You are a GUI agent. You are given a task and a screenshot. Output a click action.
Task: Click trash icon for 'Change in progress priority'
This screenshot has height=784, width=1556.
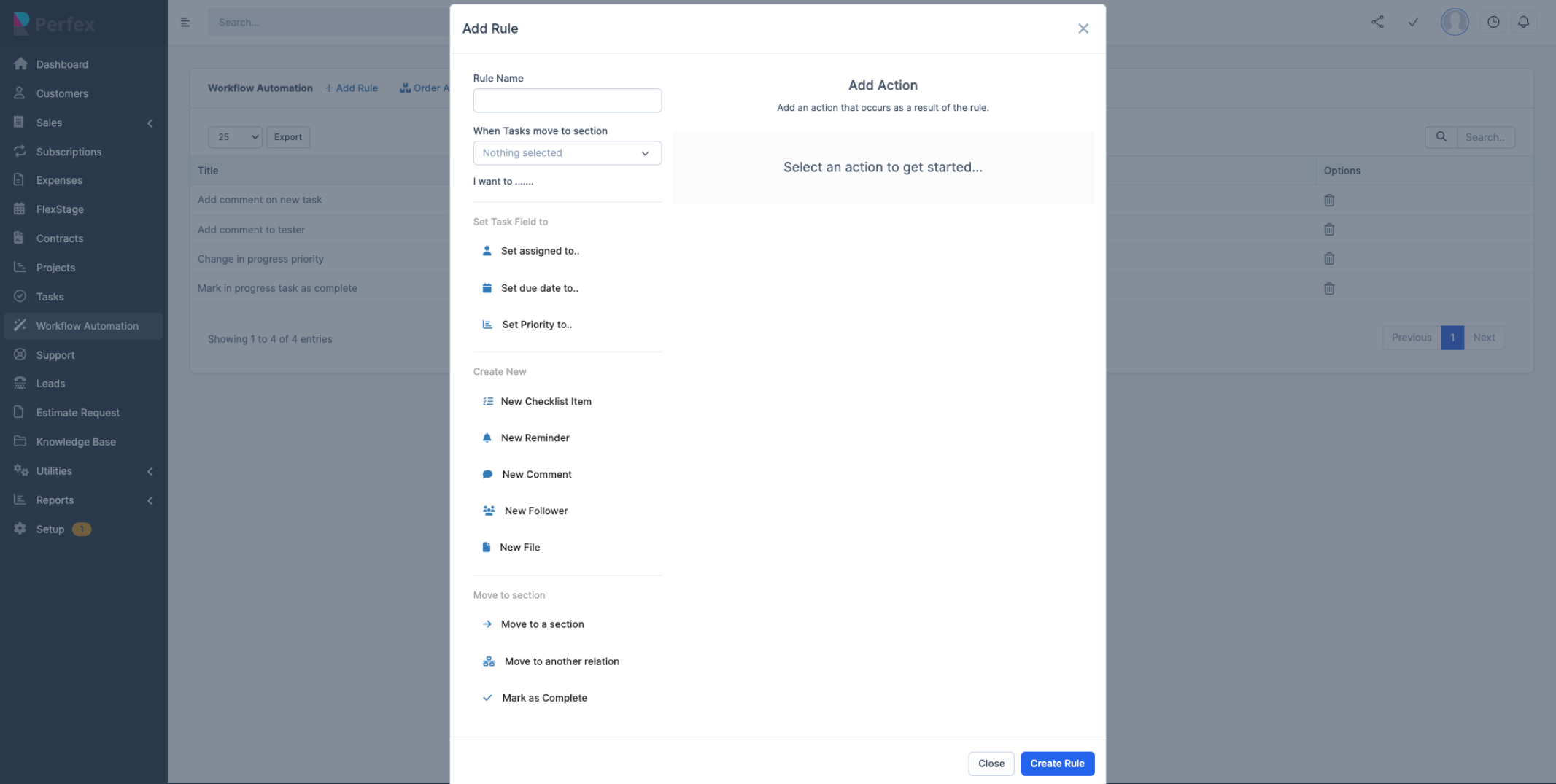pos(1329,259)
